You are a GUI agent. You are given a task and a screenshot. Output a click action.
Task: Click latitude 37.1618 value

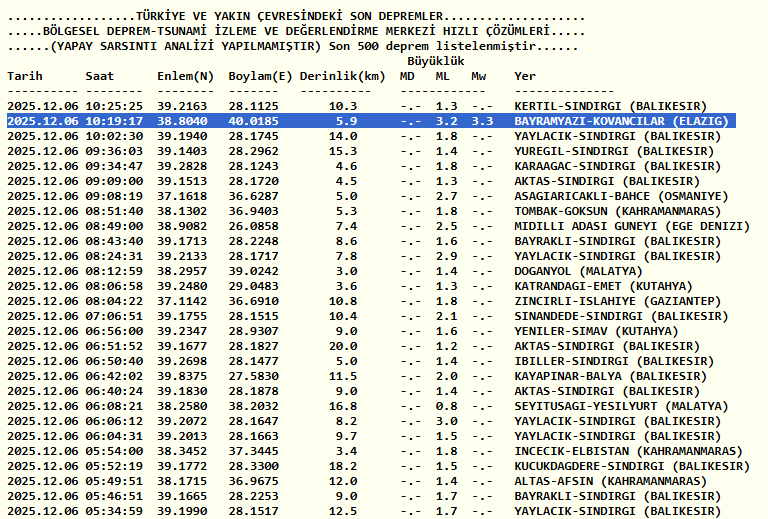pos(182,196)
